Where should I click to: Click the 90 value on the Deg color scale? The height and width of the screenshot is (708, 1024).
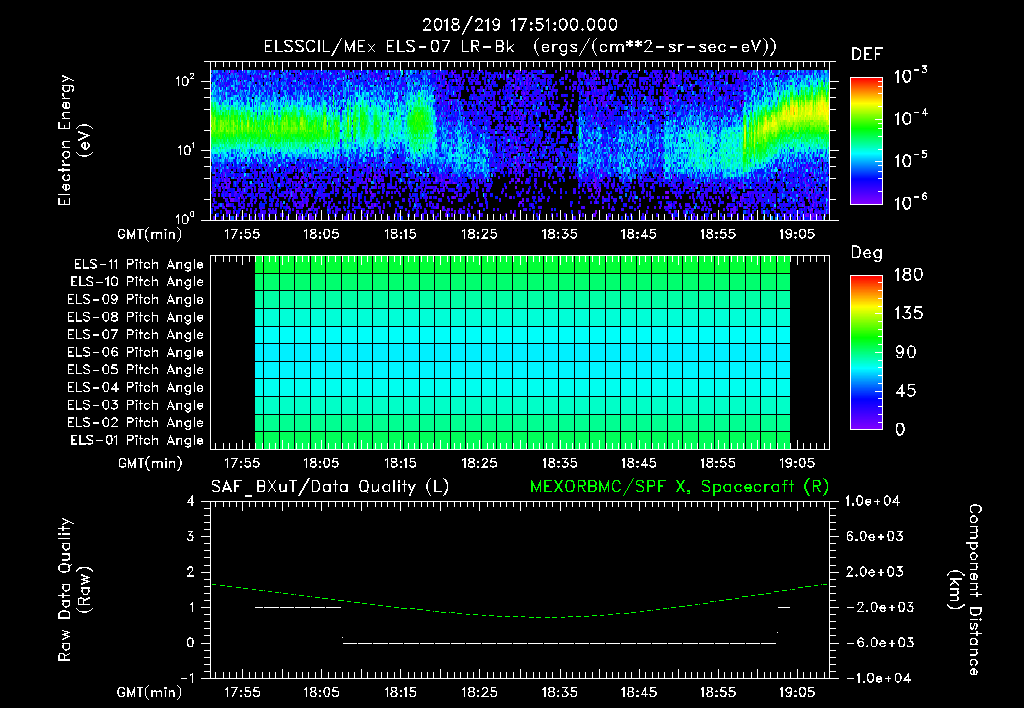(x=906, y=352)
